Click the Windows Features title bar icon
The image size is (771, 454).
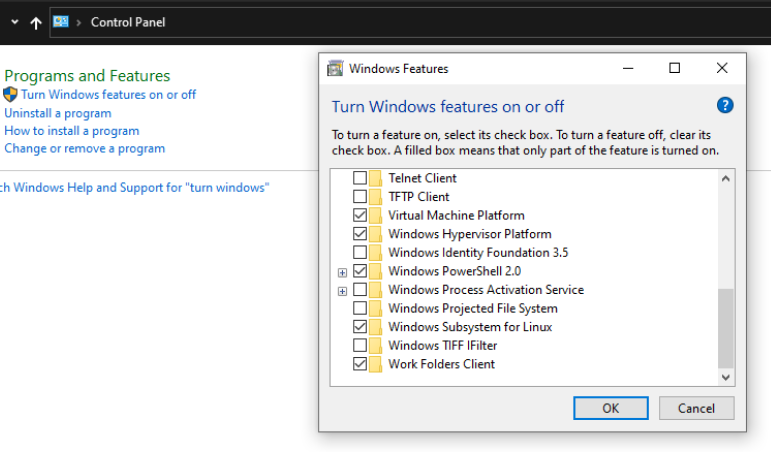coord(336,69)
